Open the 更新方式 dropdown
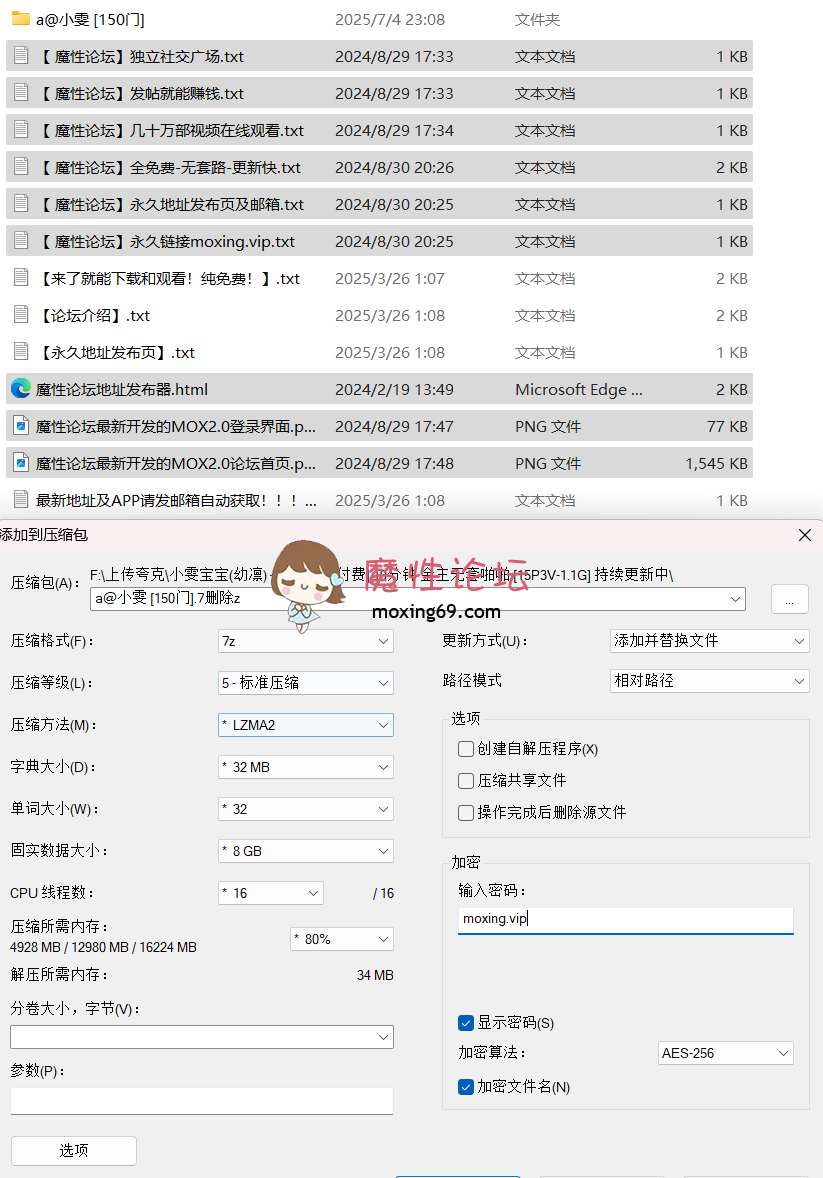 tap(710, 641)
